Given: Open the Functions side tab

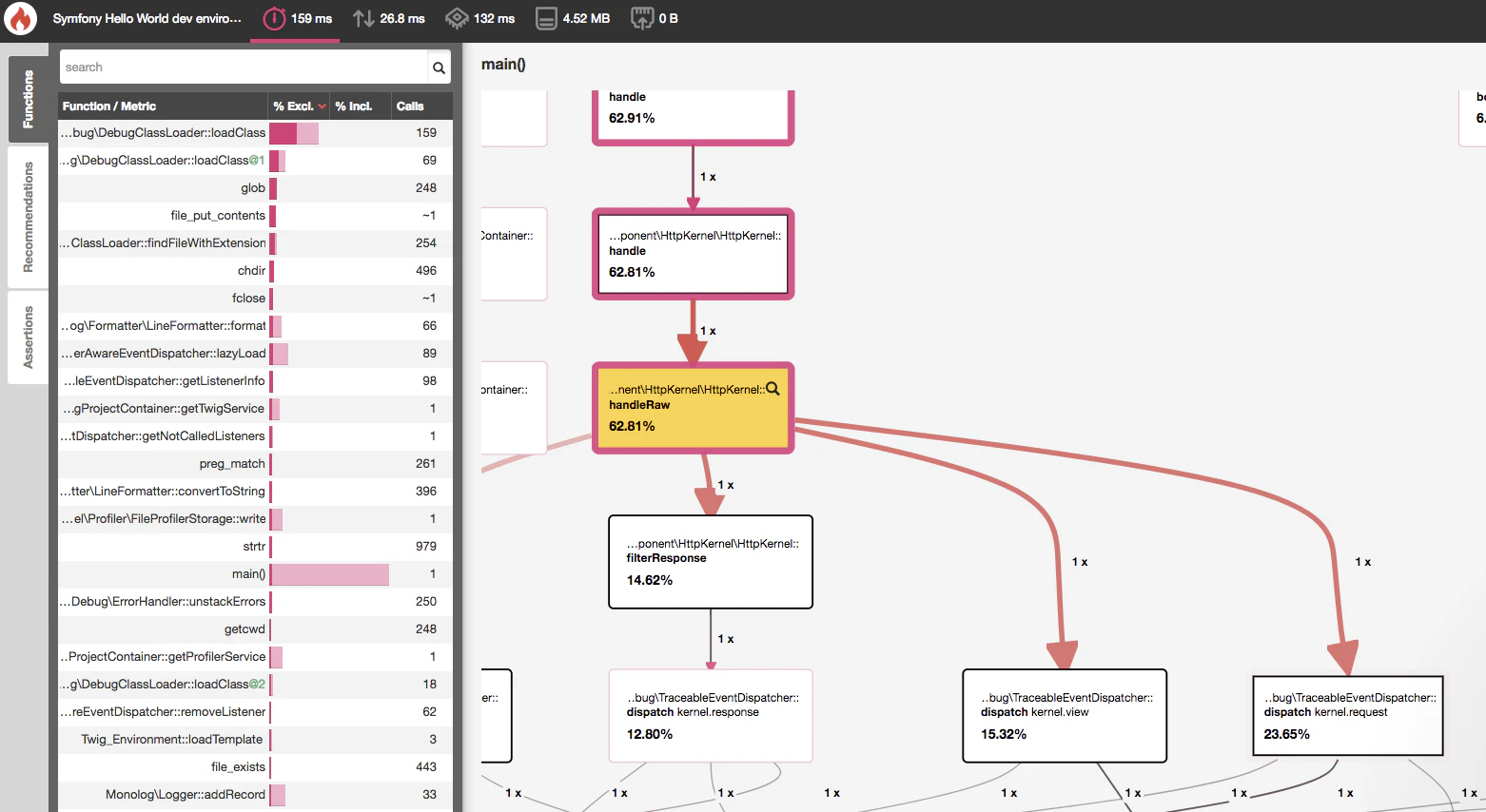Looking at the screenshot, I should coord(29,100).
